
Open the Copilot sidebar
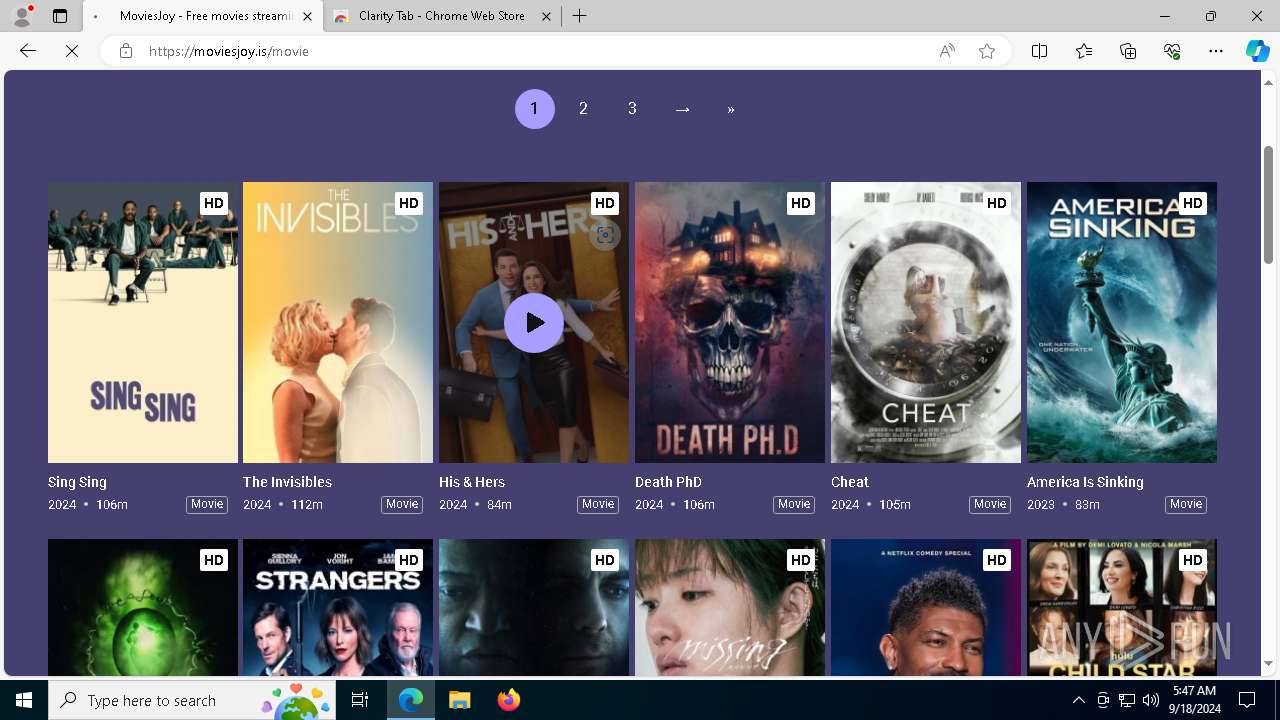[x=1257, y=51]
